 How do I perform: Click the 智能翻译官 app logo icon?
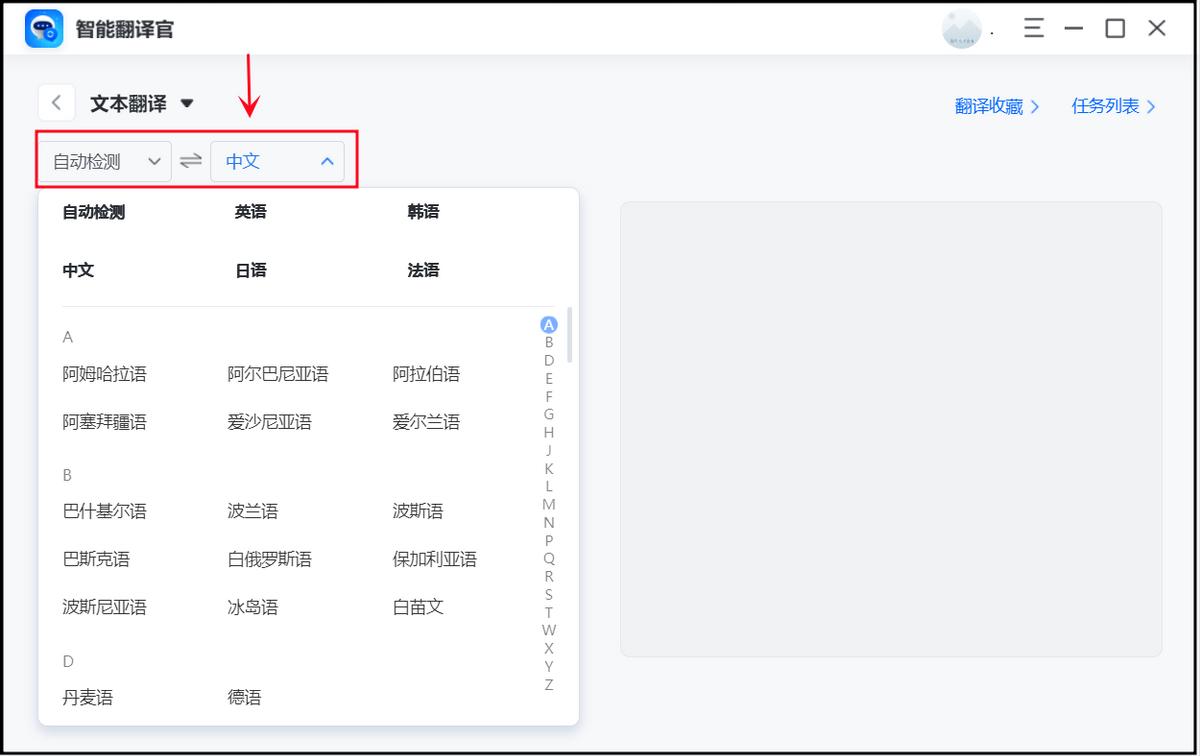pos(42,27)
